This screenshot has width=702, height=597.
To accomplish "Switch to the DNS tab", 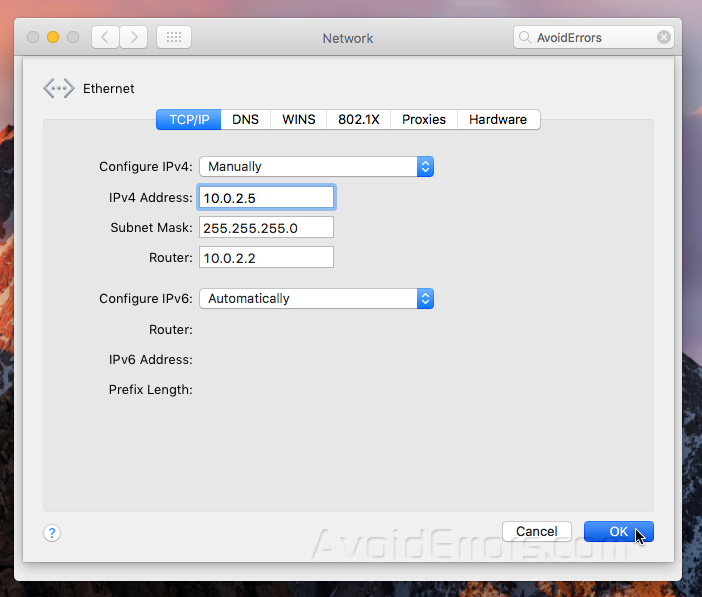I will [245, 119].
